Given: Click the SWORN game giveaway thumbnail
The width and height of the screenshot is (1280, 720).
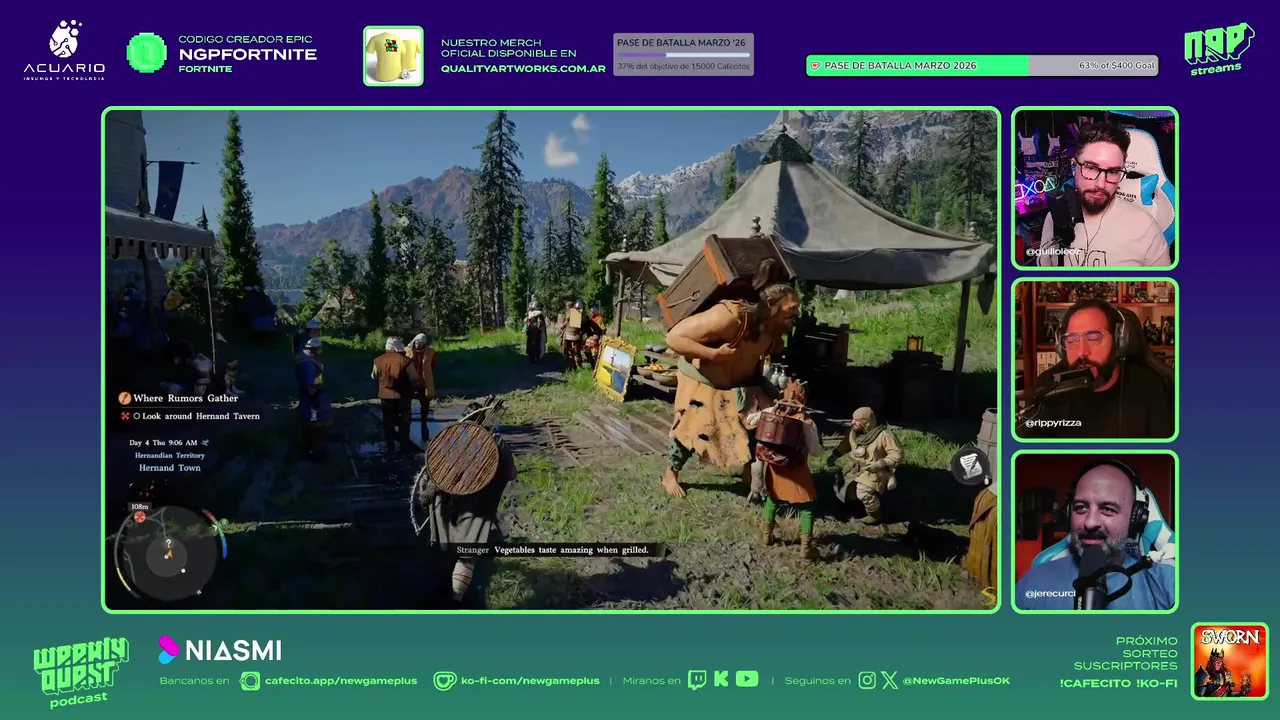Looking at the screenshot, I should [1230, 661].
